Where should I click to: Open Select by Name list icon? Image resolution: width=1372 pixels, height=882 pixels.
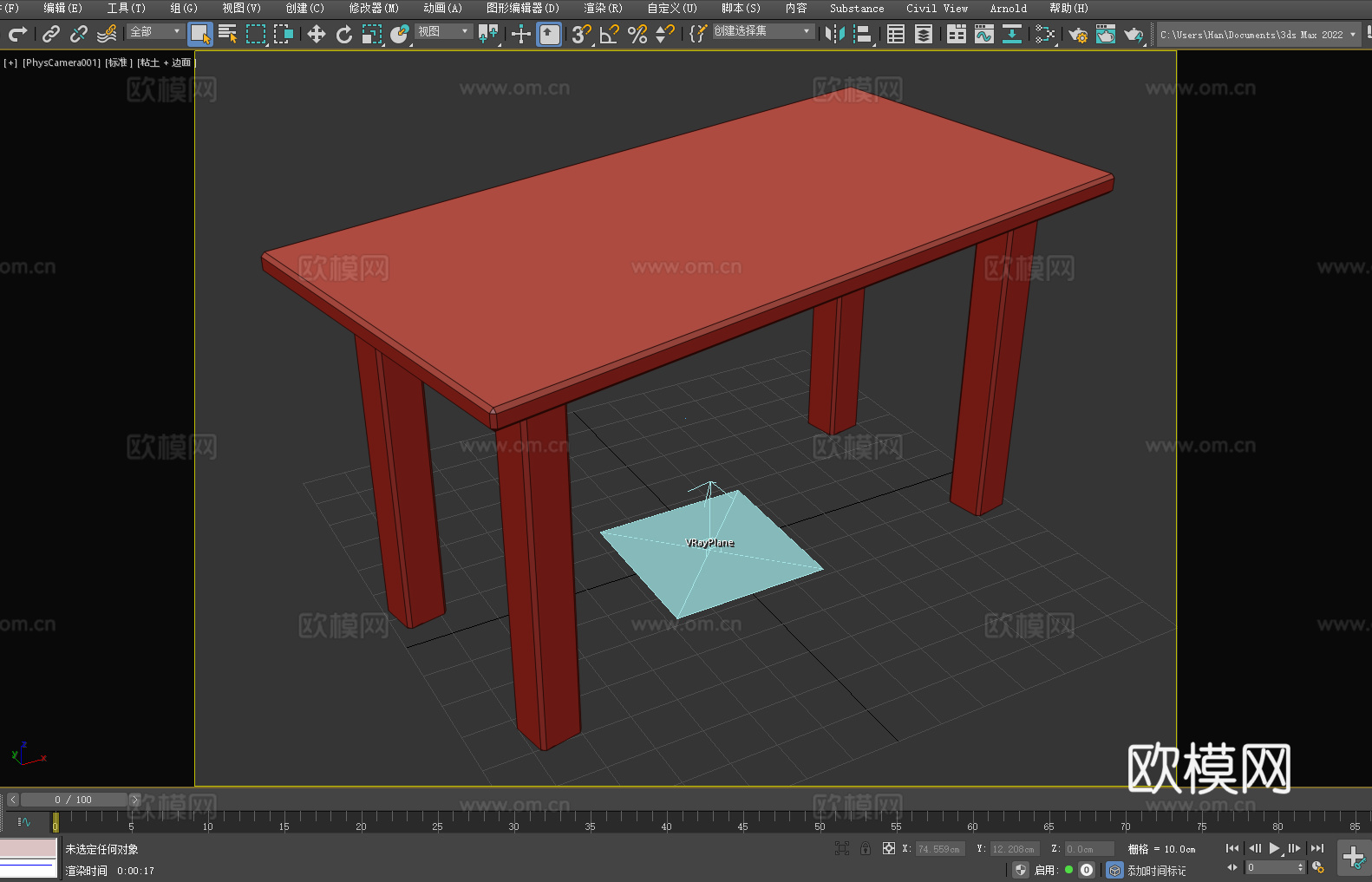228,34
